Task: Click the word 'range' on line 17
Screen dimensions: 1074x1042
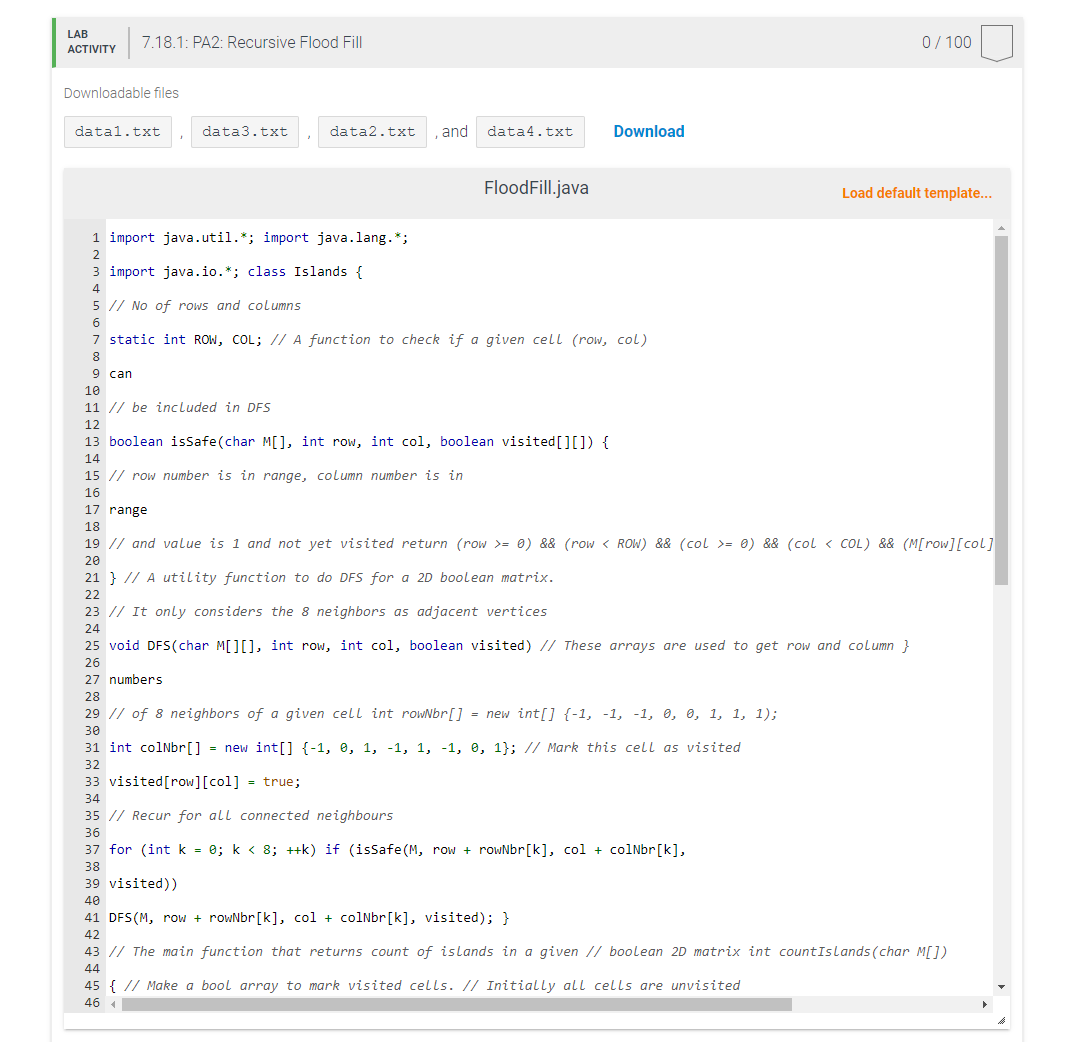Action: click(128, 510)
